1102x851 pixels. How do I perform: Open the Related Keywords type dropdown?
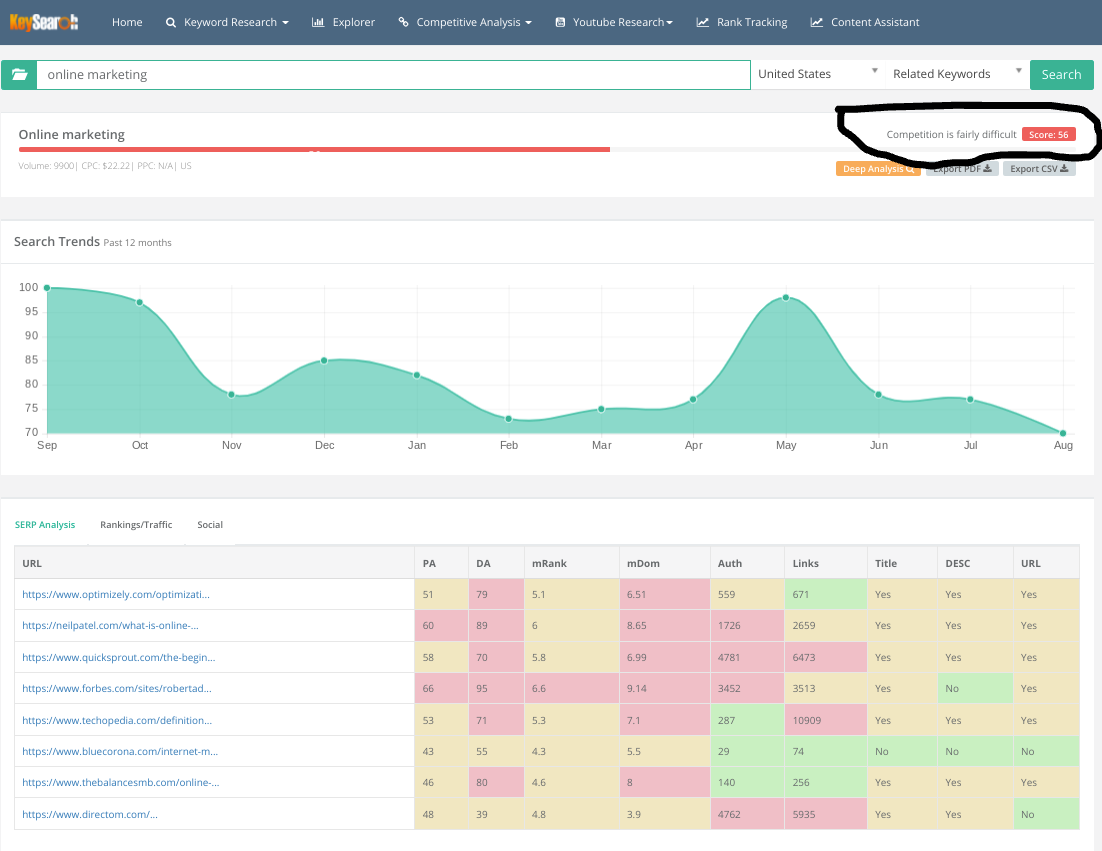pyautogui.click(x=957, y=74)
